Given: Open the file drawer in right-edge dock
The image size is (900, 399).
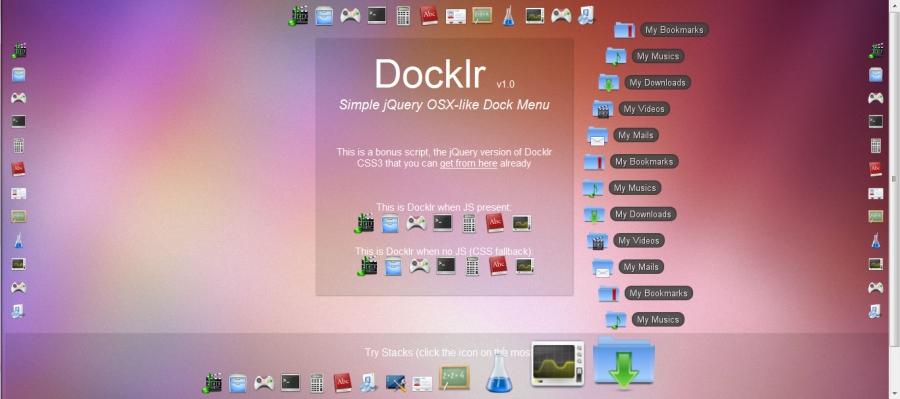Looking at the screenshot, I should tap(876, 75).
